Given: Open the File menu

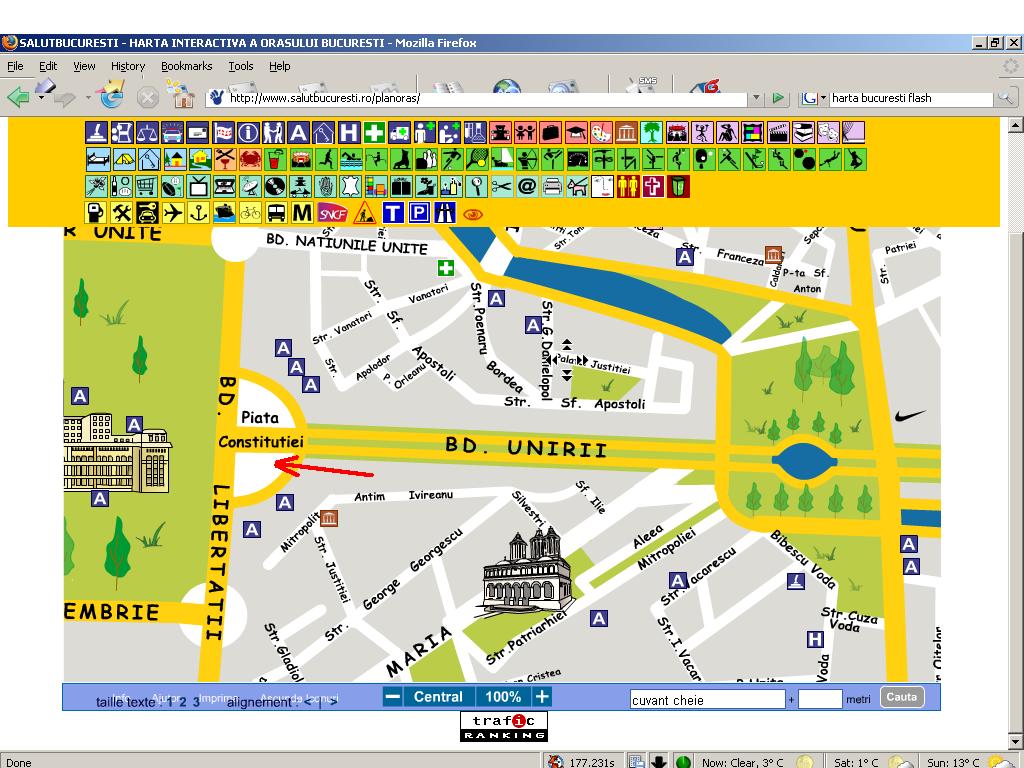Looking at the screenshot, I should (x=15, y=66).
